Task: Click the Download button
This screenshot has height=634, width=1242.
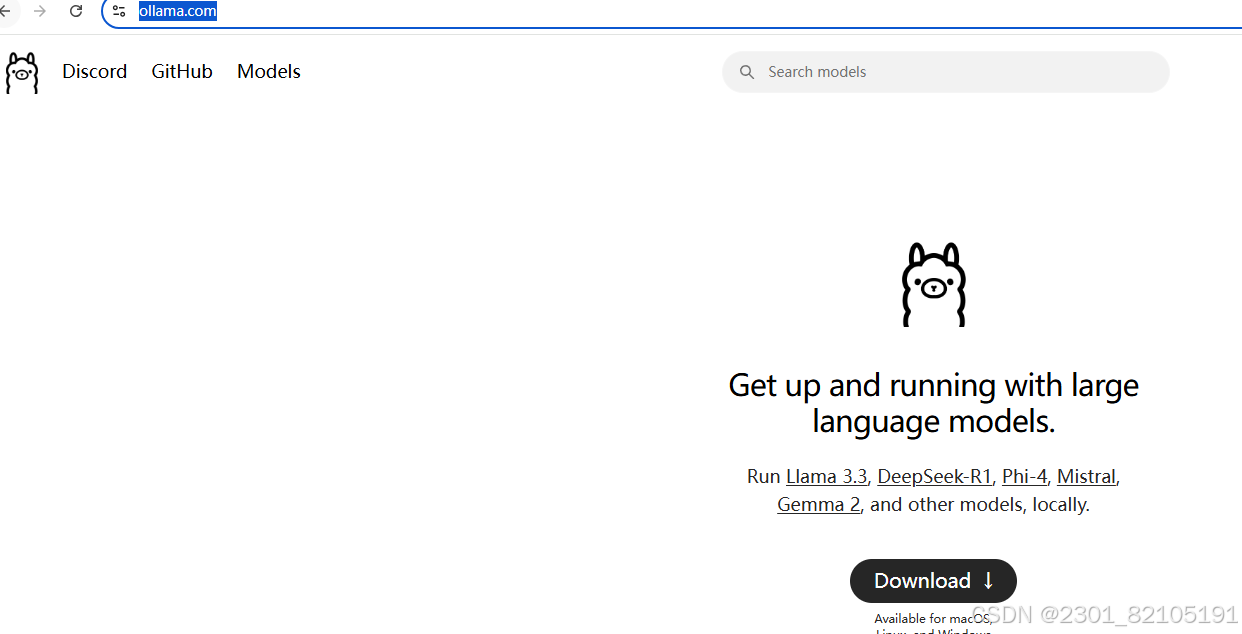Action: [933, 581]
